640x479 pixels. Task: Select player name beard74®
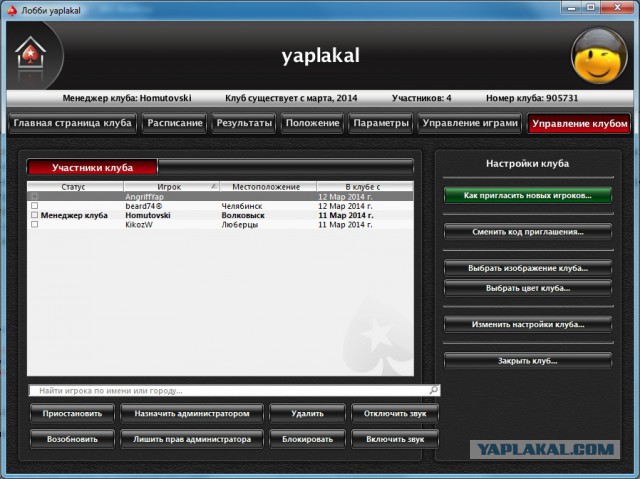point(143,206)
